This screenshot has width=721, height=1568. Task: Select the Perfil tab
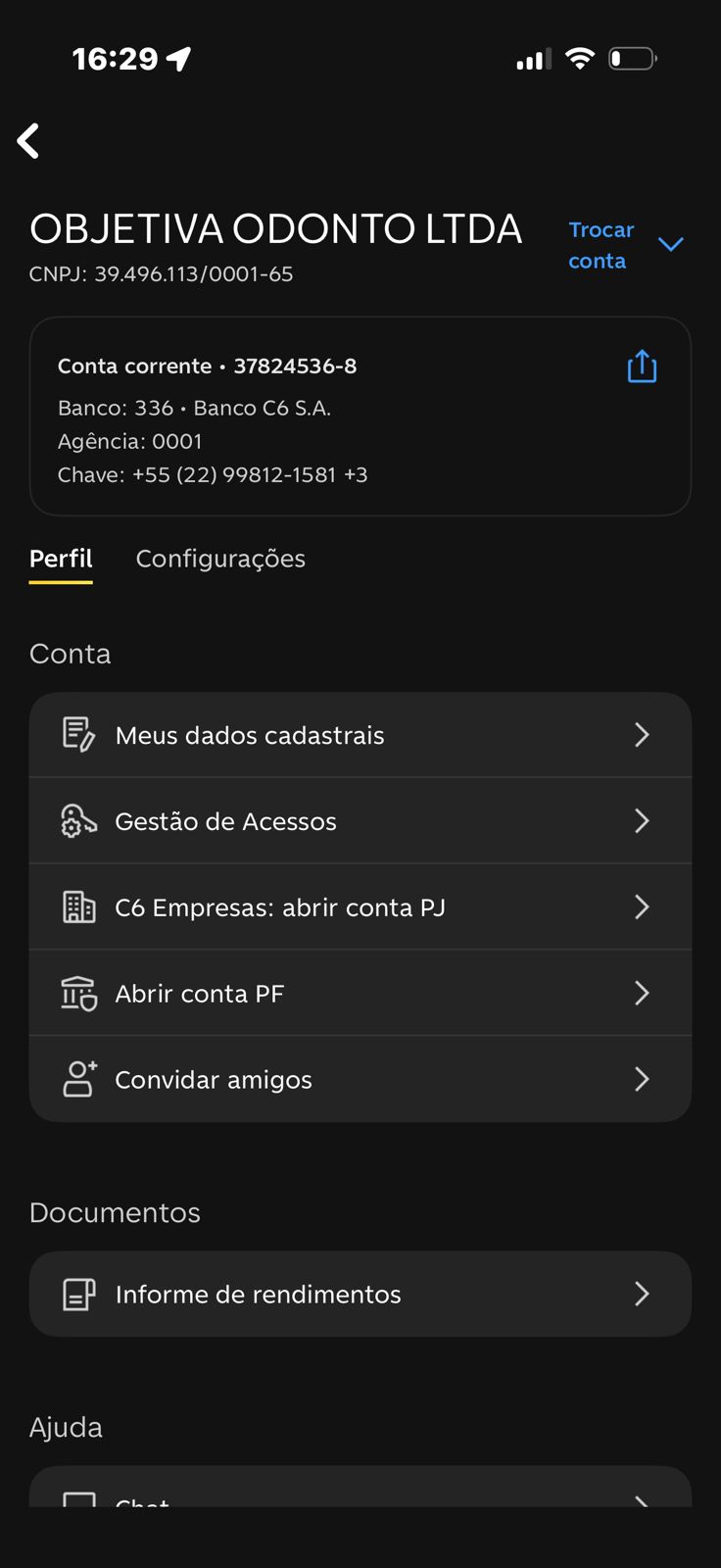pyautogui.click(x=61, y=559)
